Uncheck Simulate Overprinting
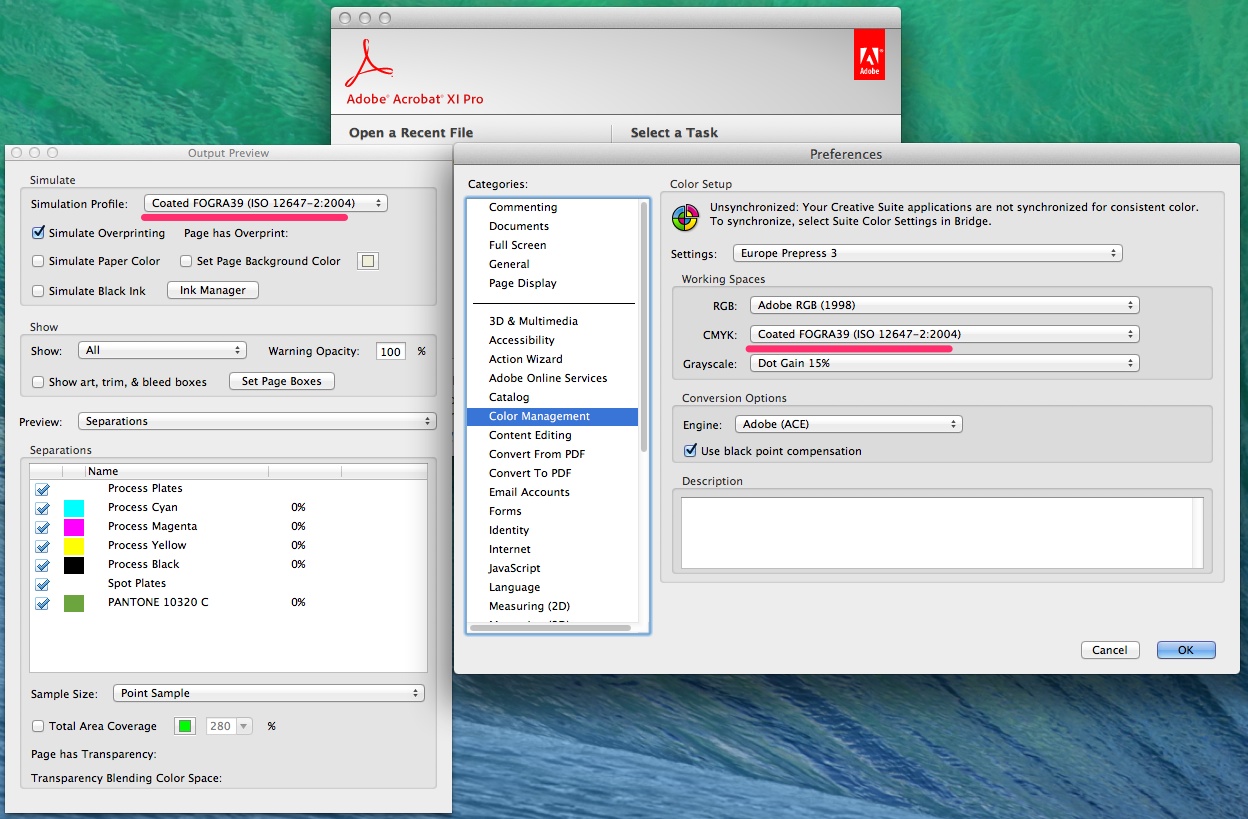The image size is (1248, 819). click(38, 233)
